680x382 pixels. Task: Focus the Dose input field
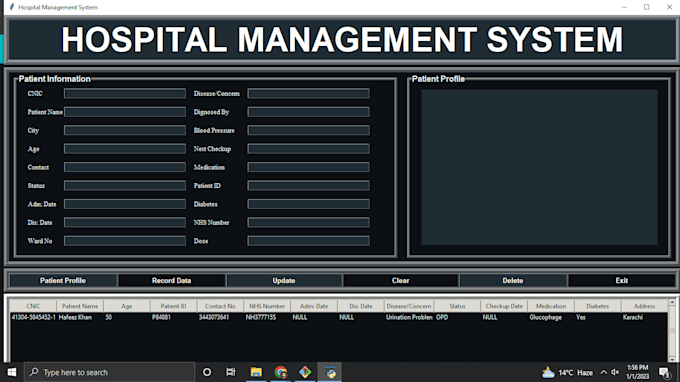(308, 241)
